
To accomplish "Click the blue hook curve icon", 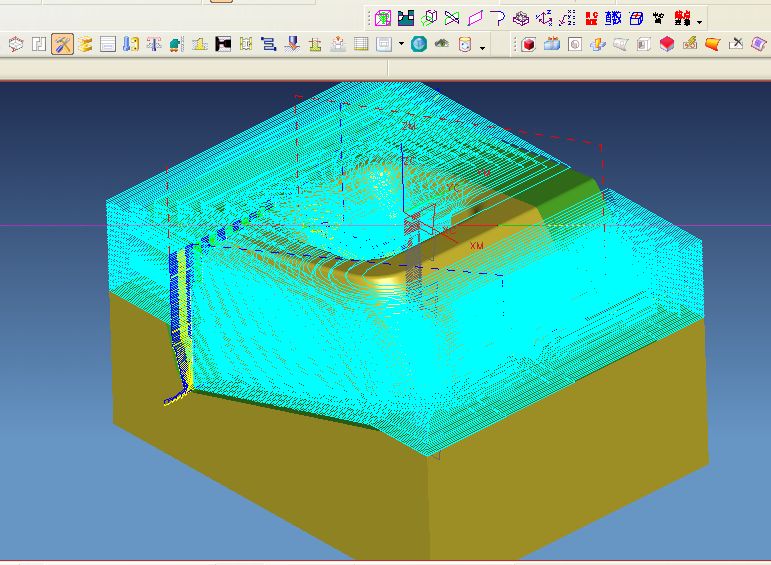I will (498, 19).
